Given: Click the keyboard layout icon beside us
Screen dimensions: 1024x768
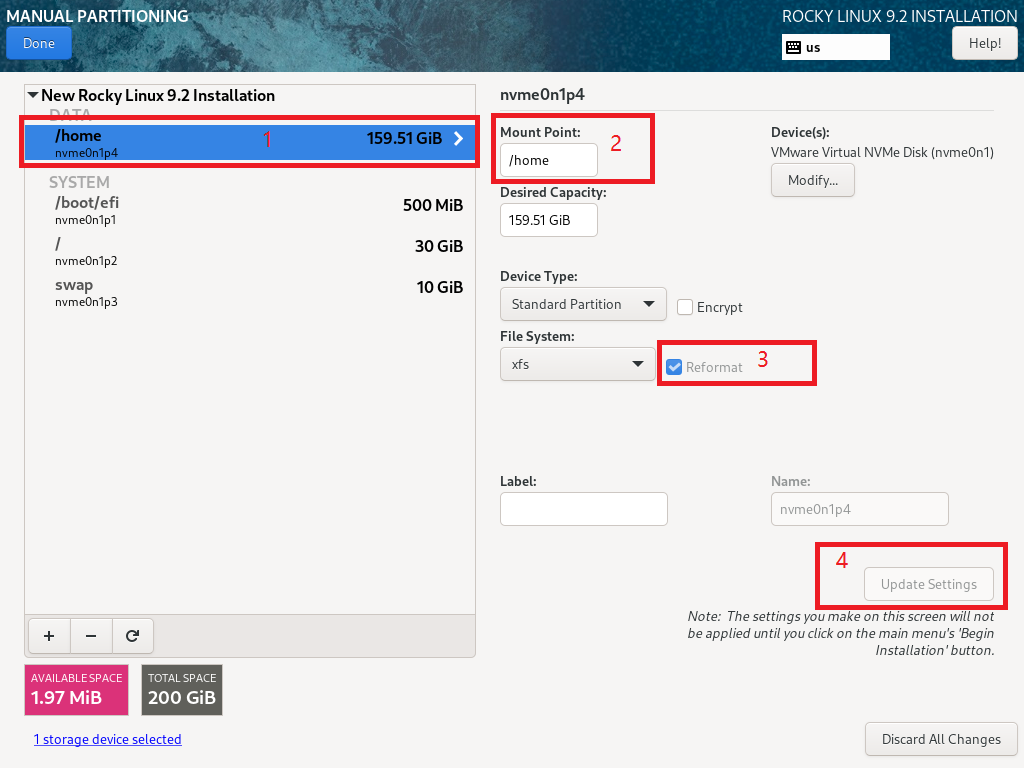Looking at the screenshot, I should tap(793, 47).
